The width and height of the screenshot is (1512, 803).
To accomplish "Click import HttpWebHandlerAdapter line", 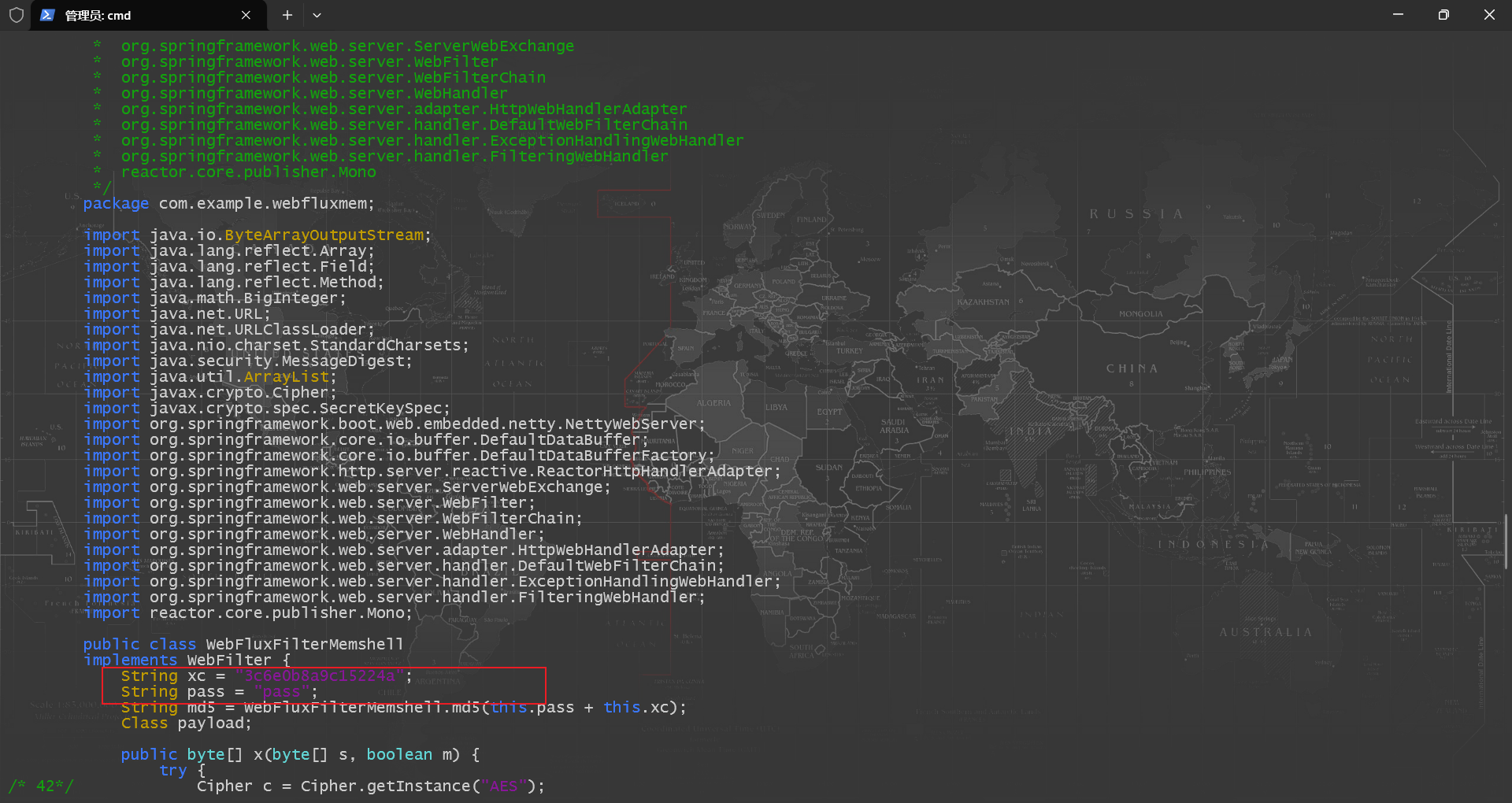I will pyautogui.click(x=404, y=550).
